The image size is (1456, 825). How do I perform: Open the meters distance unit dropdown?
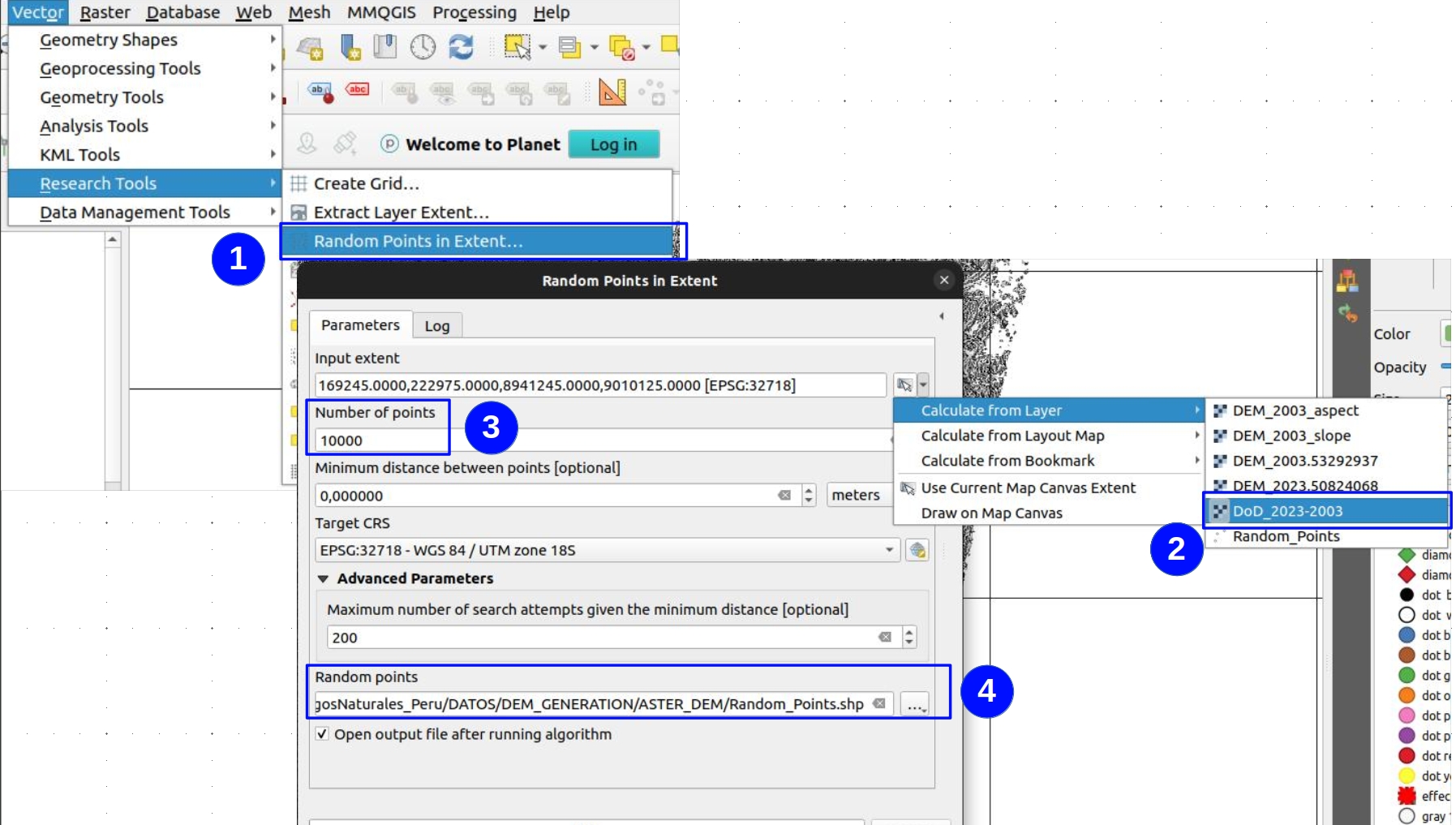855,495
